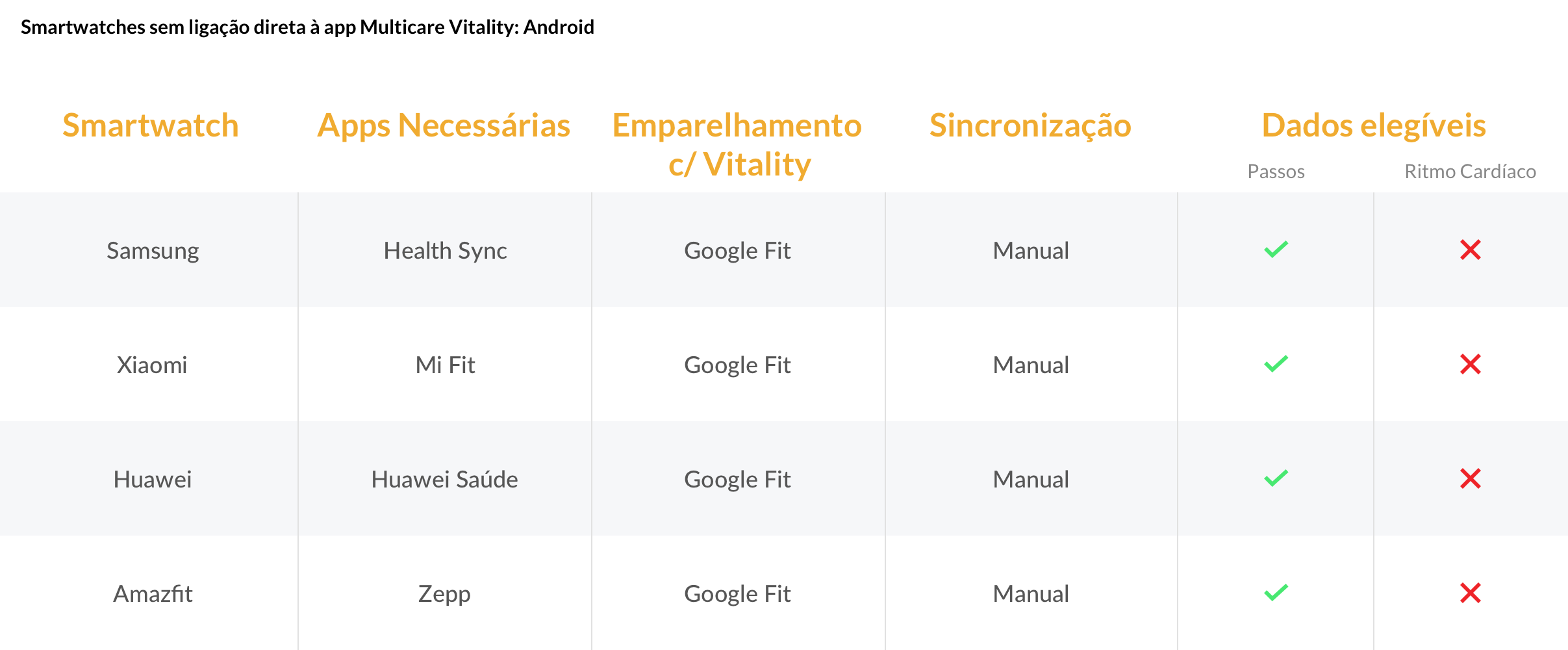Viewport: 1568px width, 650px height.
Task: Click the red cross in Samsung row
Action: point(1471,250)
